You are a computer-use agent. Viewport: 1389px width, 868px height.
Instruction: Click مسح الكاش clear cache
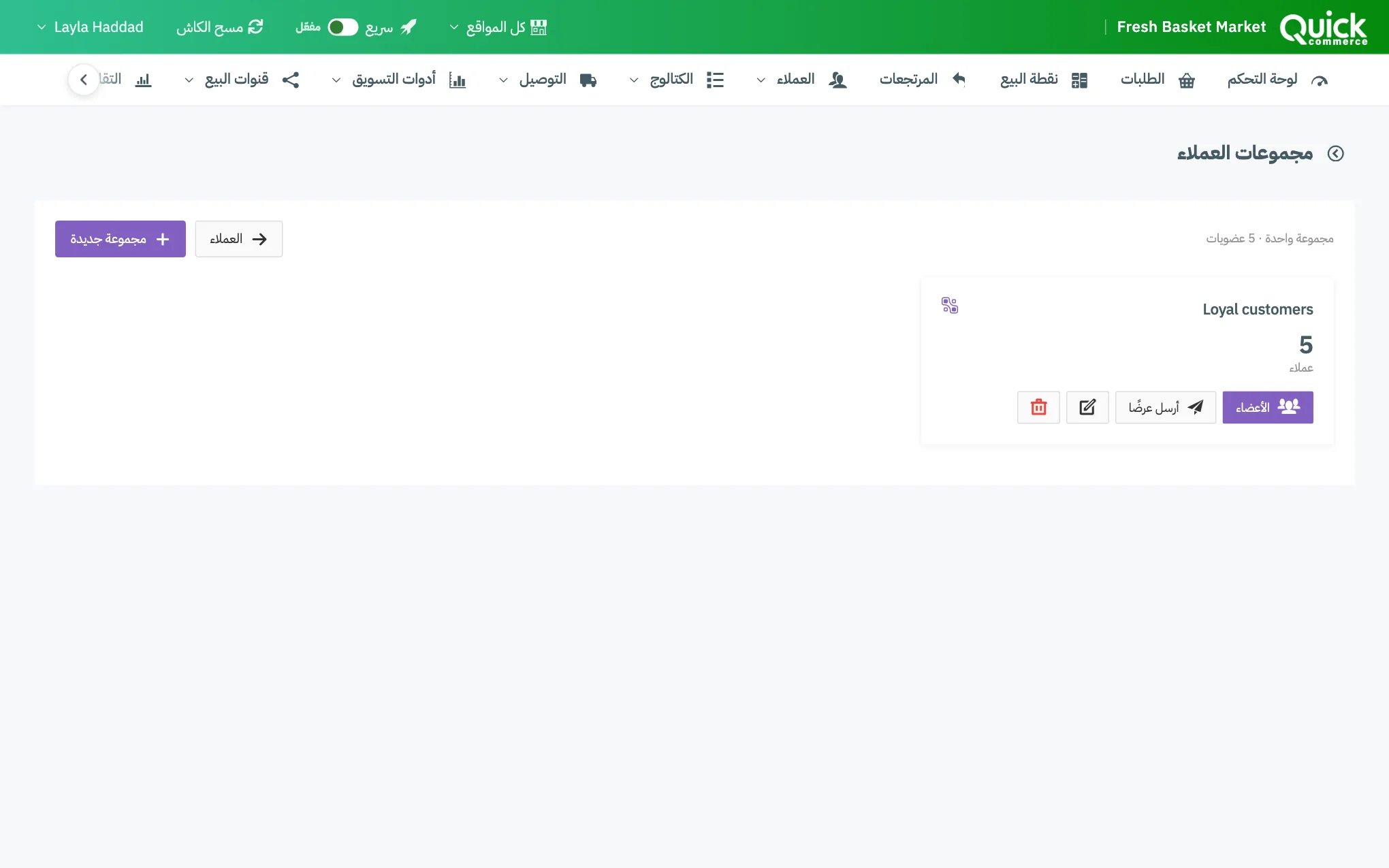219,27
